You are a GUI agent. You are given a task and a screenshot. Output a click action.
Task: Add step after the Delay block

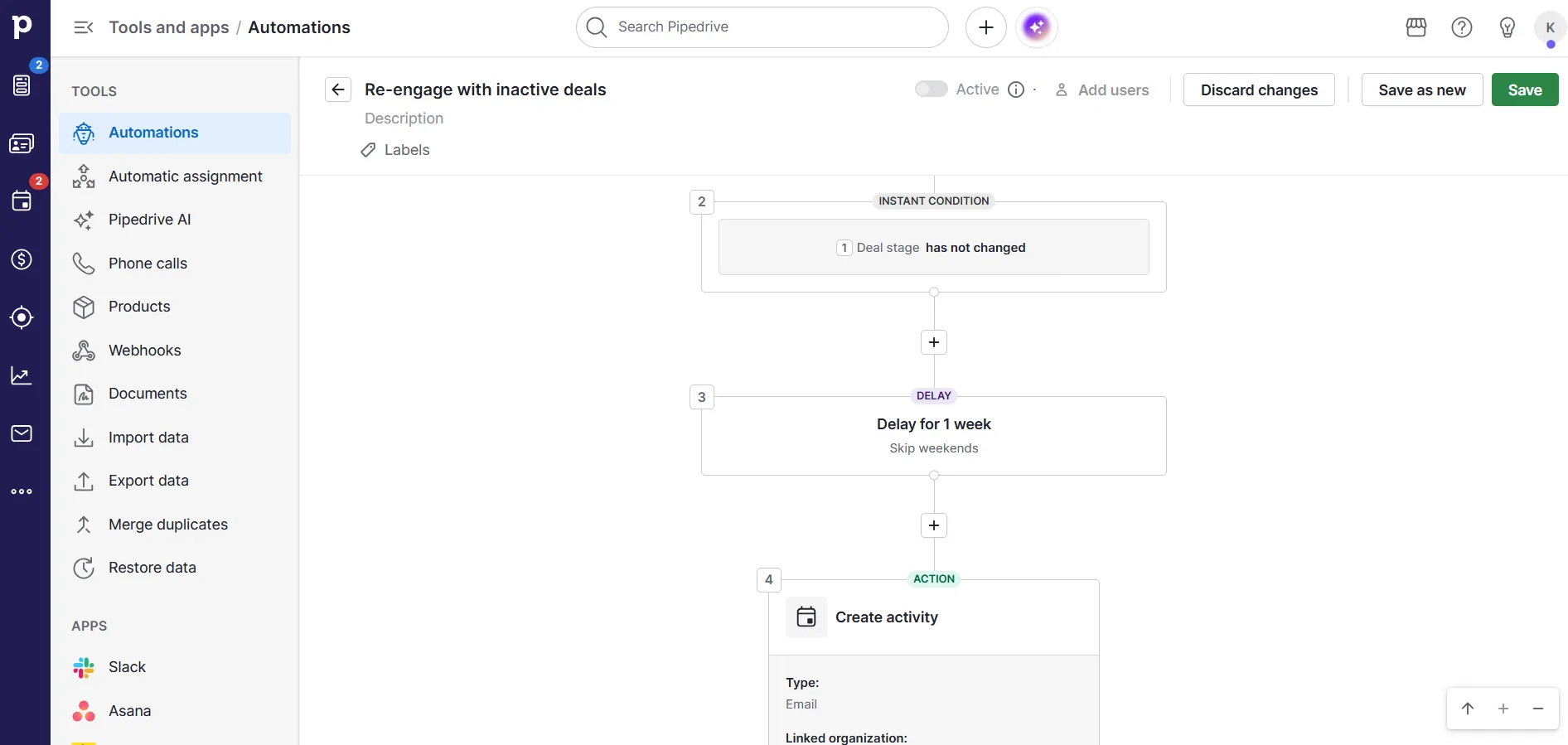[934, 525]
